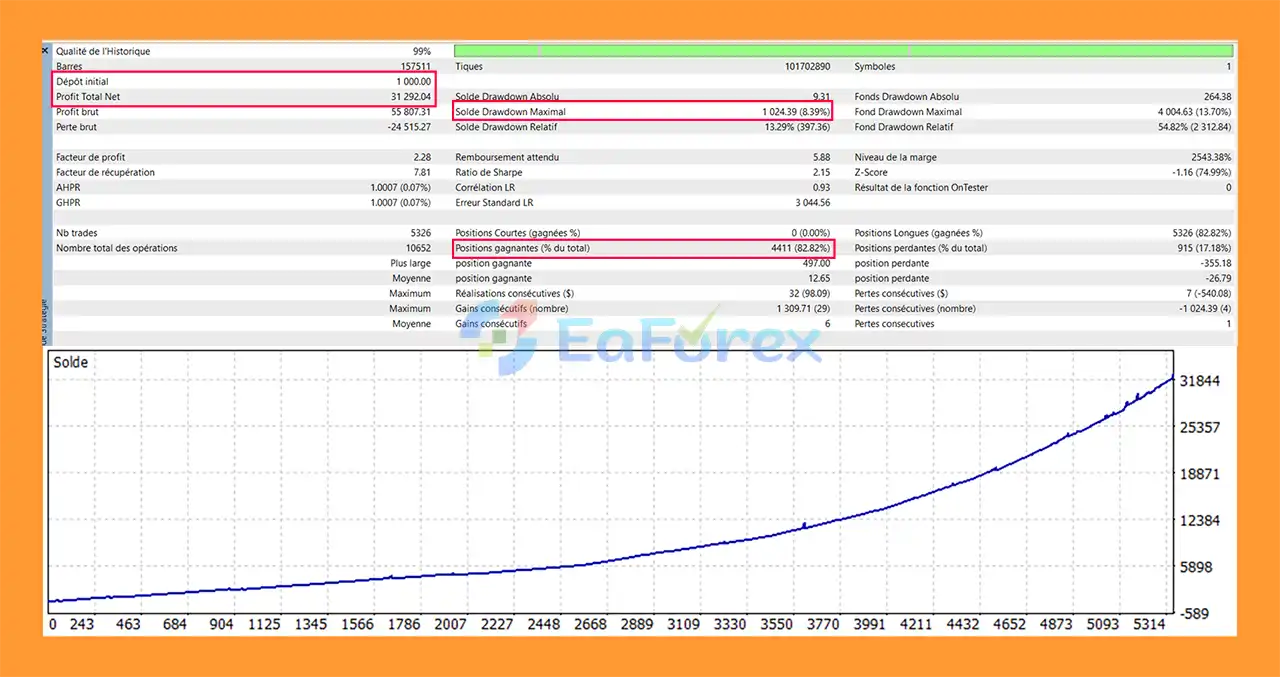This screenshot has width=1280, height=677.
Task: Select the Positions Longues percentage entry
Action: (x=1196, y=233)
